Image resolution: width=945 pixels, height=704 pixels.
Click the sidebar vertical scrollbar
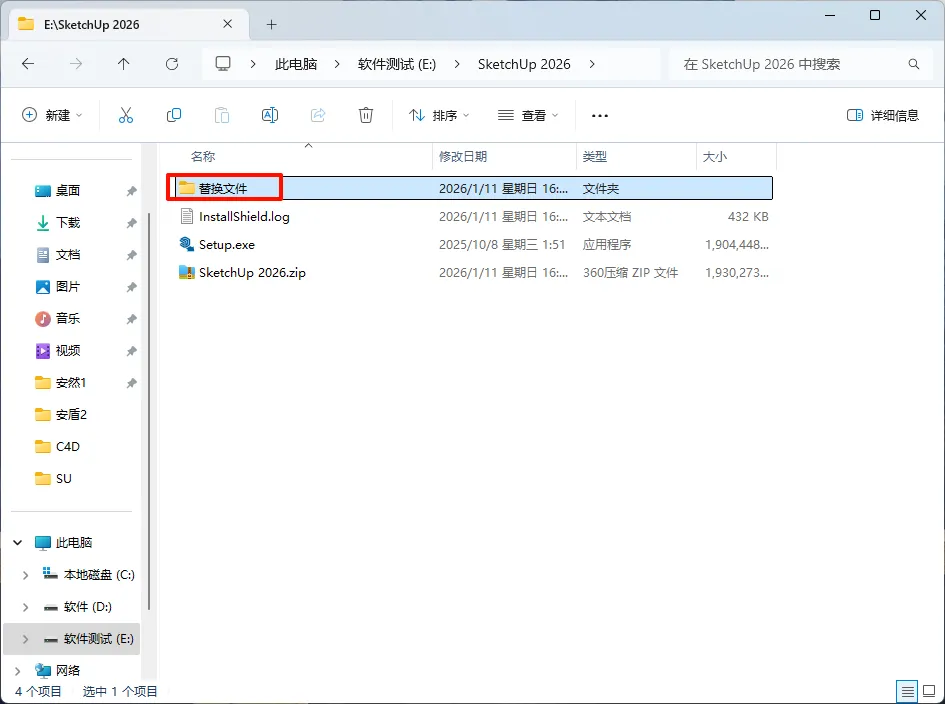click(149, 410)
